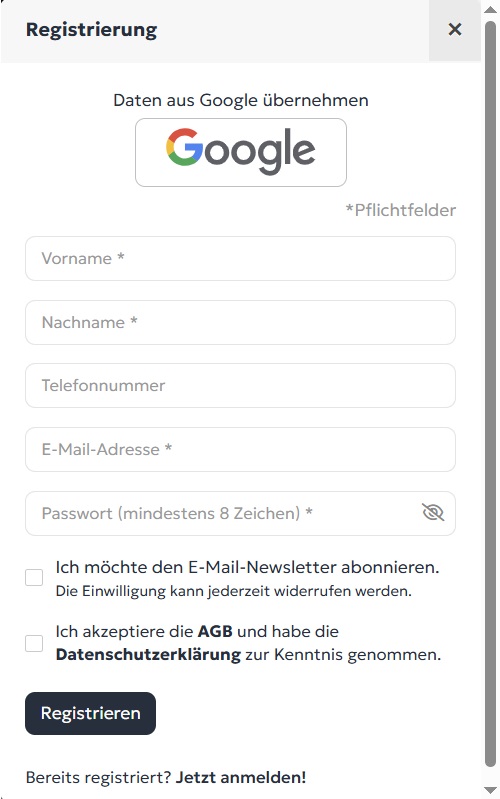Screen dimensions: 500x799
Task: Click the Google sign-in button
Action: (241, 152)
